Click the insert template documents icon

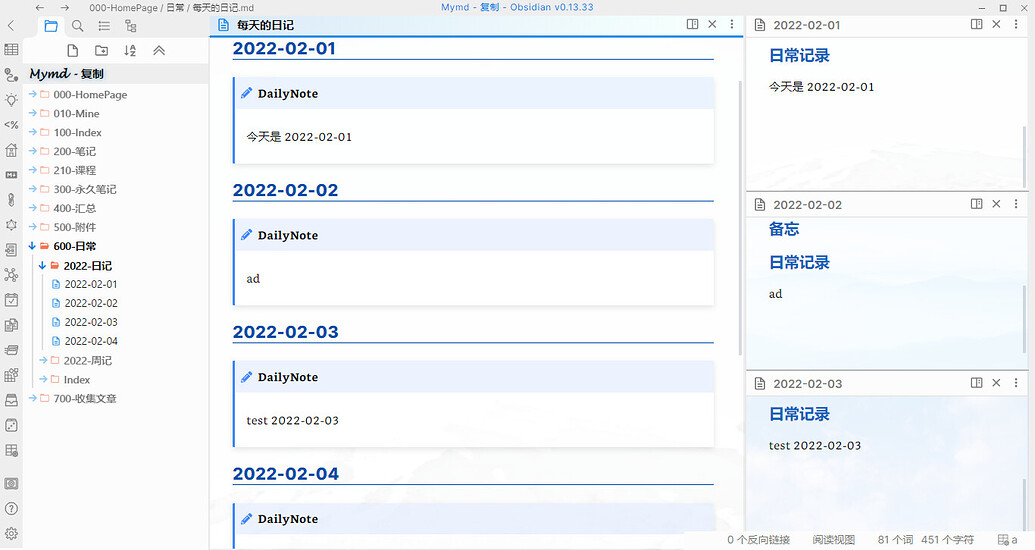click(11, 325)
